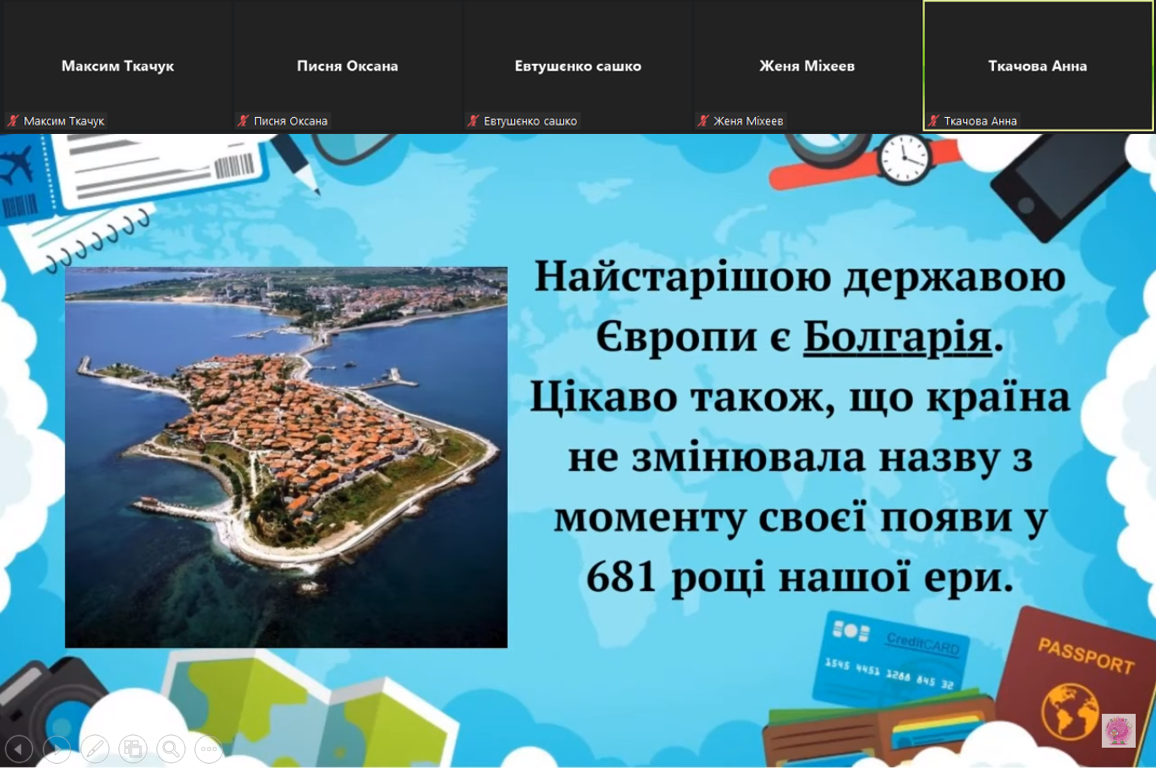Image resolution: width=1158 pixels, height=768 pixels.
Task: Click muted mic icon beside small Ткачова Анна label
Action: click(934, 121)
